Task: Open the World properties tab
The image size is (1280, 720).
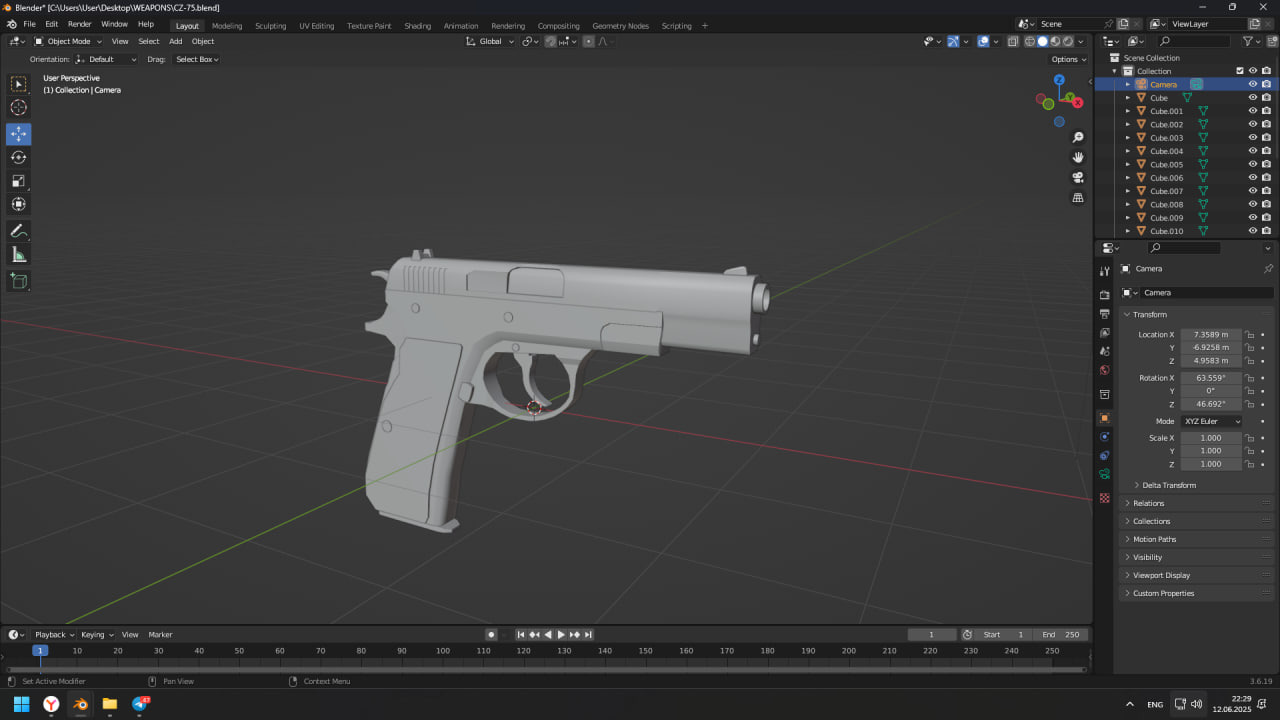Action: (x=1104, y=370)
